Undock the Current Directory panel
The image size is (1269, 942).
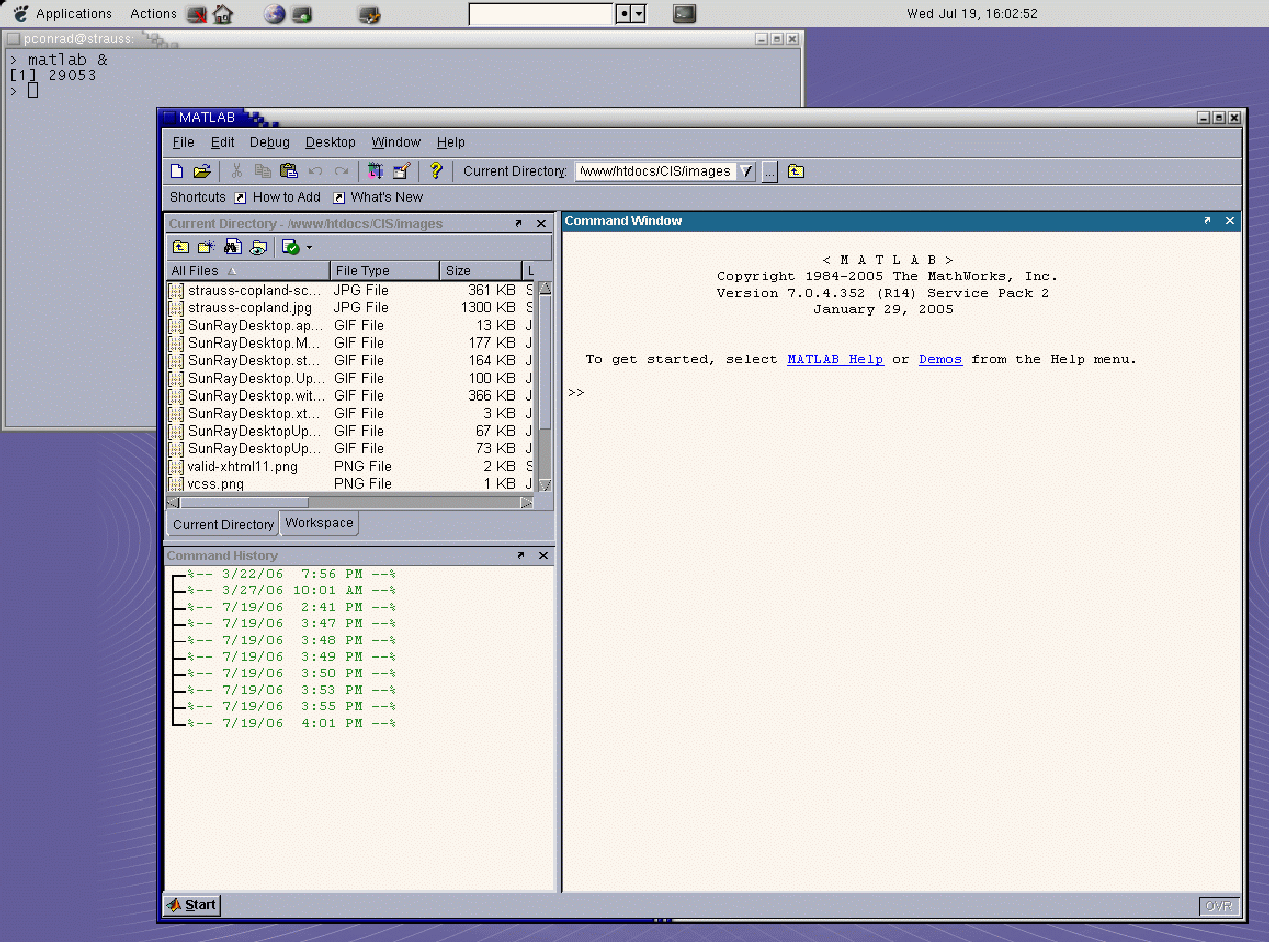(519, 224)
